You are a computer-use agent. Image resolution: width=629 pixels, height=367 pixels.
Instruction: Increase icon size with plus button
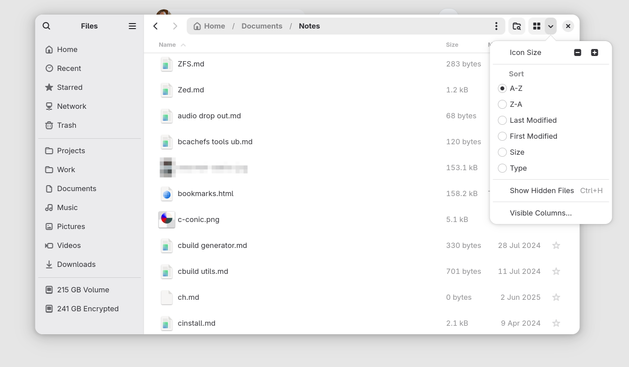pos(594,53)
